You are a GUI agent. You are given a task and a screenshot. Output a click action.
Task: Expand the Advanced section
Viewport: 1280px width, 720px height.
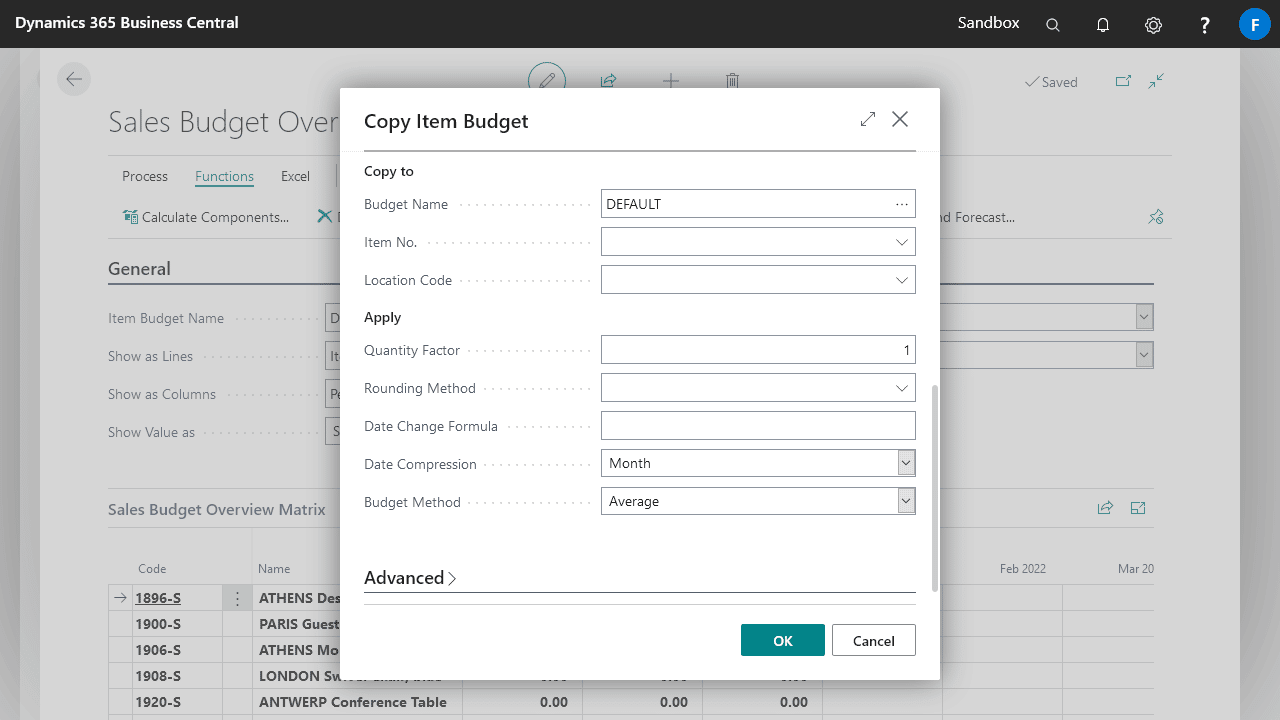(x=410, y=578)
